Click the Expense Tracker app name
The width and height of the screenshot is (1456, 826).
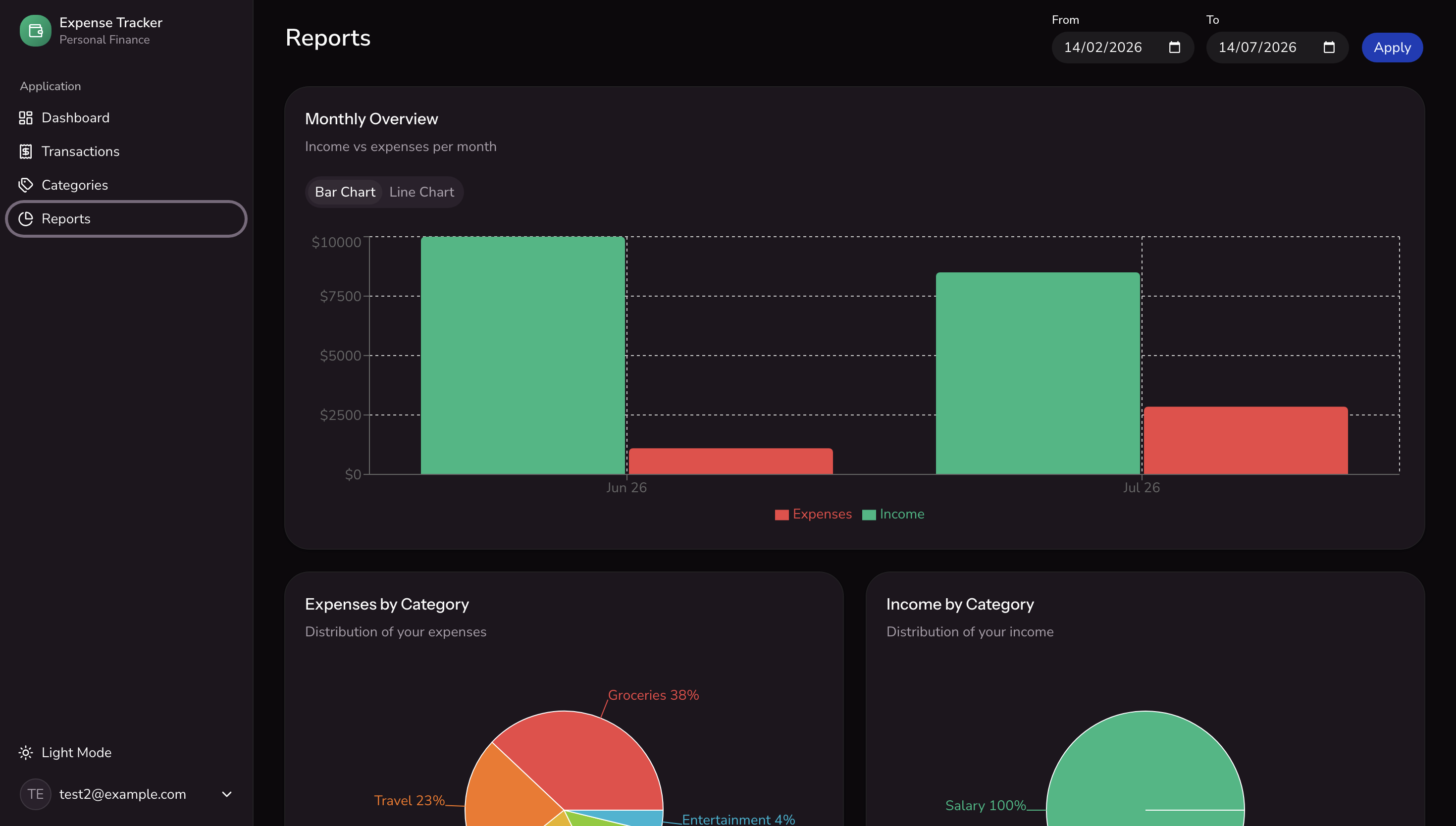110,23
